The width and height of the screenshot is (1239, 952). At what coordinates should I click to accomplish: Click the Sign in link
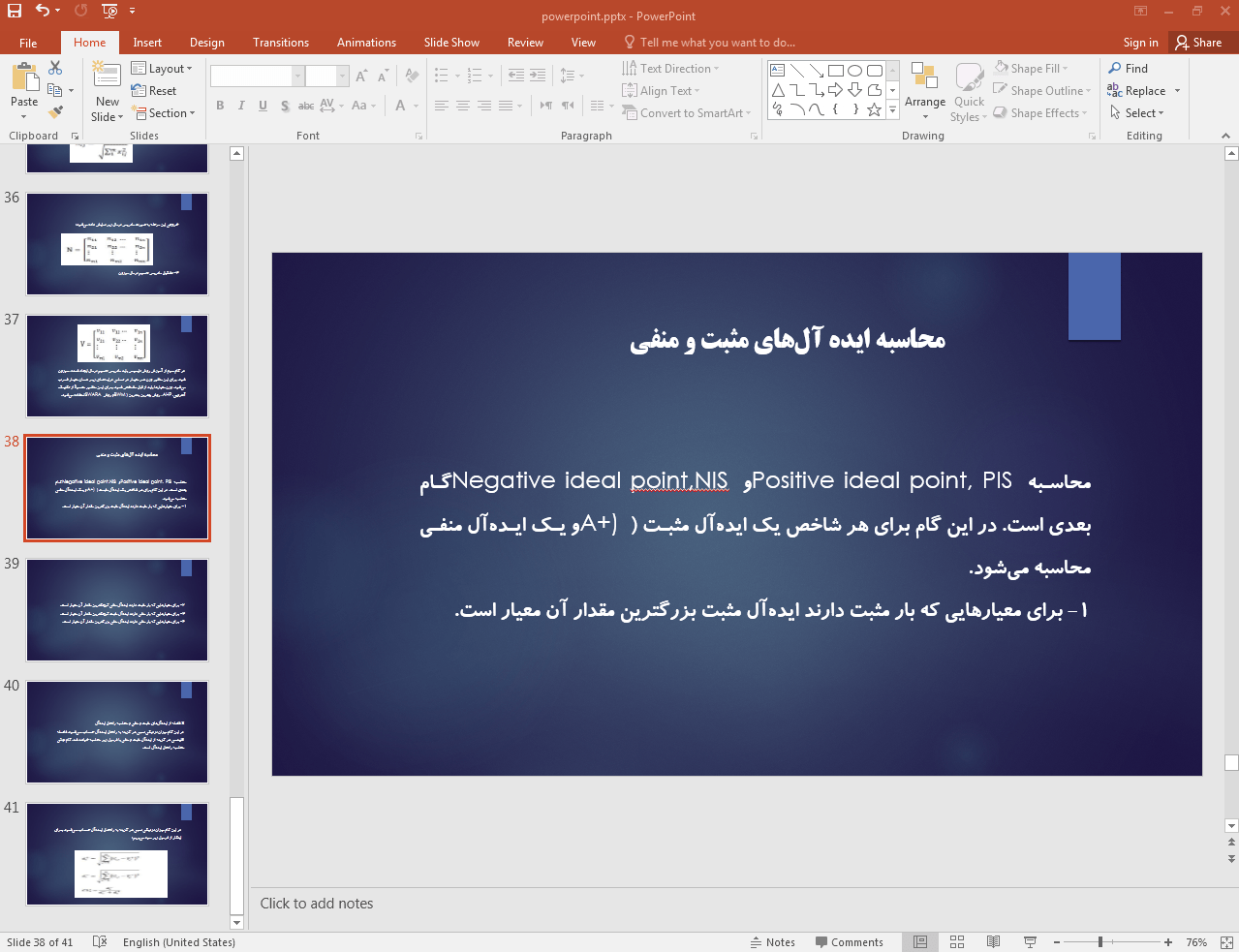pos(1139,42)
